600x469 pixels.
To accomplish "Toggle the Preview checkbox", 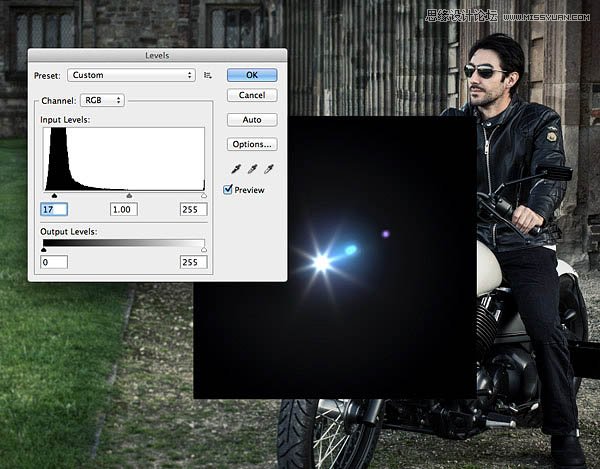I will click(x=228, y=189).
